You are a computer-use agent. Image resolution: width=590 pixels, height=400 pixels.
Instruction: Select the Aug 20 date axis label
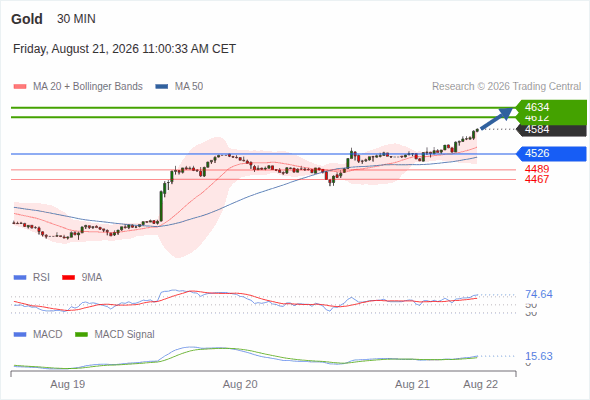click(x=240, y=384)
